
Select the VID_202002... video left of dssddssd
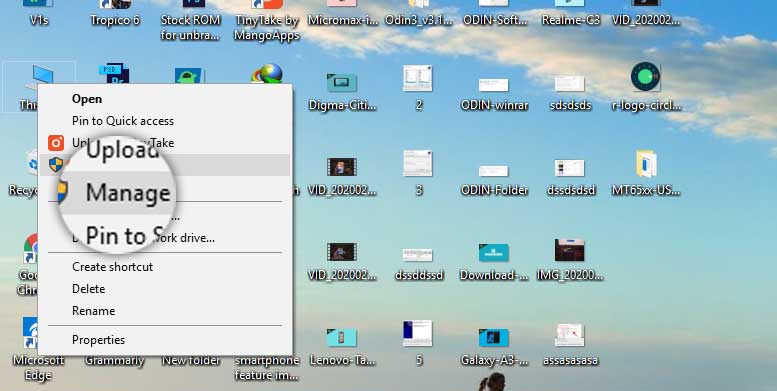pyautogui.click(x=342, y=262)
